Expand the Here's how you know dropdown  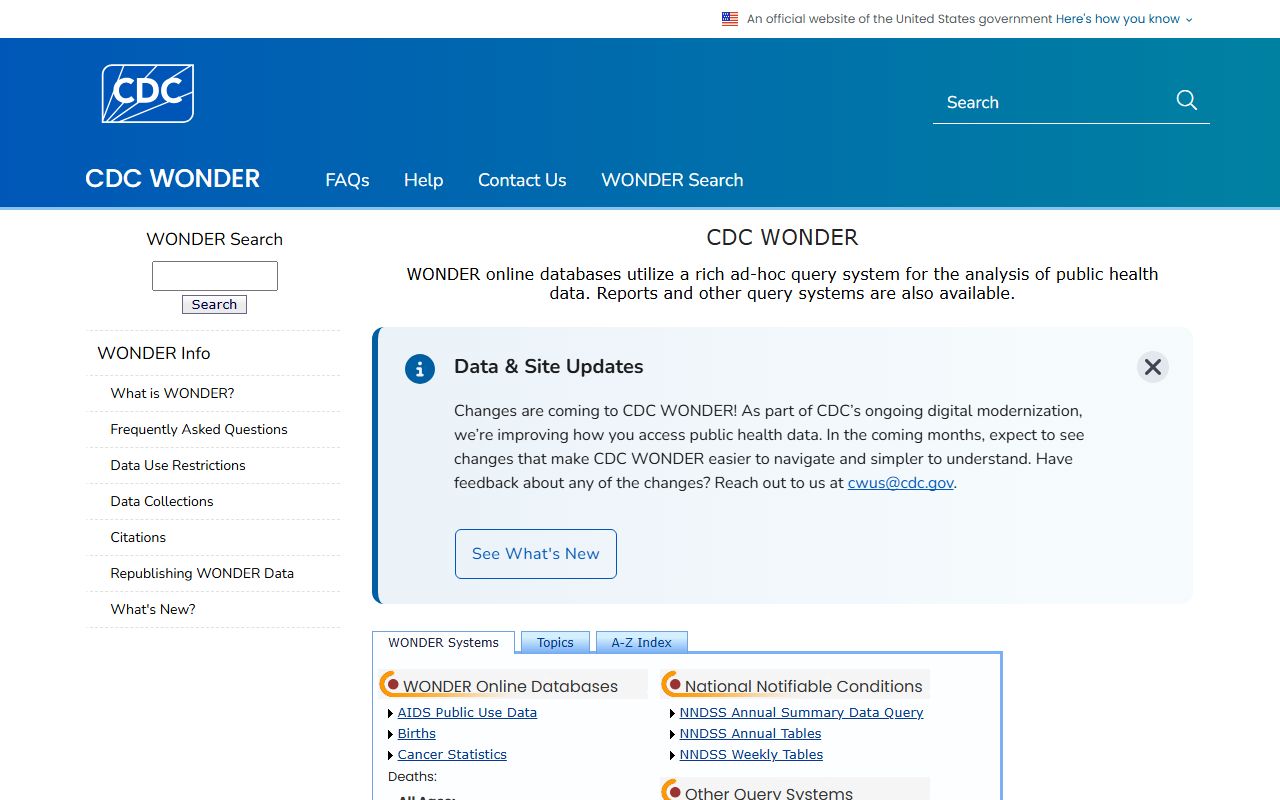point(1124,19)
